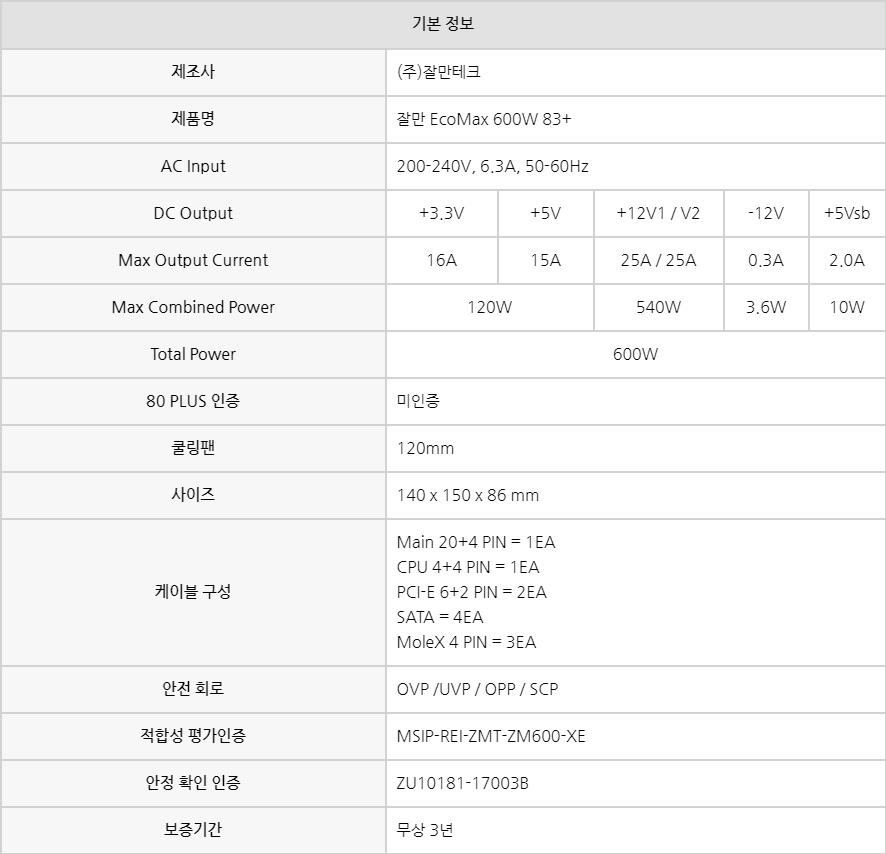Click the PCI-E 6+2 PIN = 2EA line
The width and height of the screenshot is (886, 854).
(471, 592)
